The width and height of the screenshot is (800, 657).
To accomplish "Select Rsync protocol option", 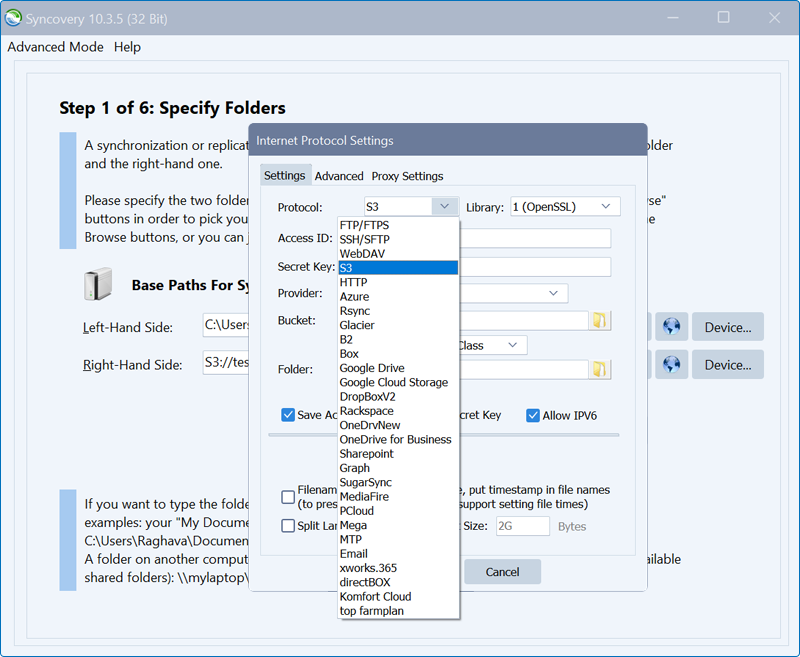I will pyautogui.click(x=398, y=311).
